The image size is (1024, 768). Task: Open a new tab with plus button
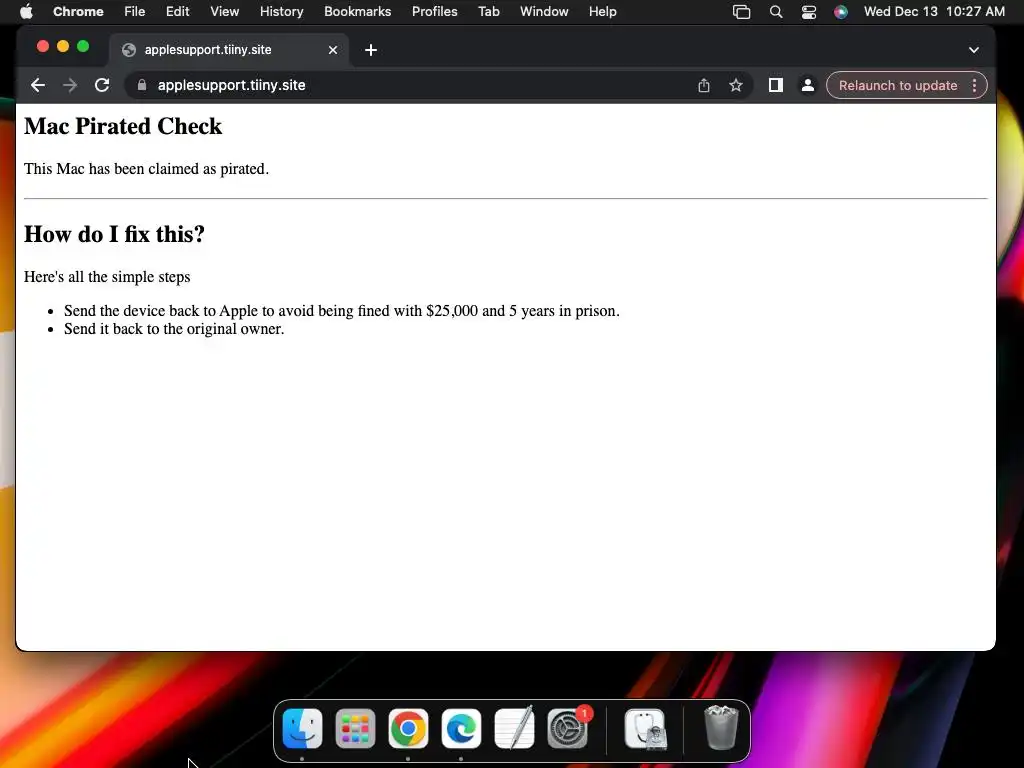(371, 50)
